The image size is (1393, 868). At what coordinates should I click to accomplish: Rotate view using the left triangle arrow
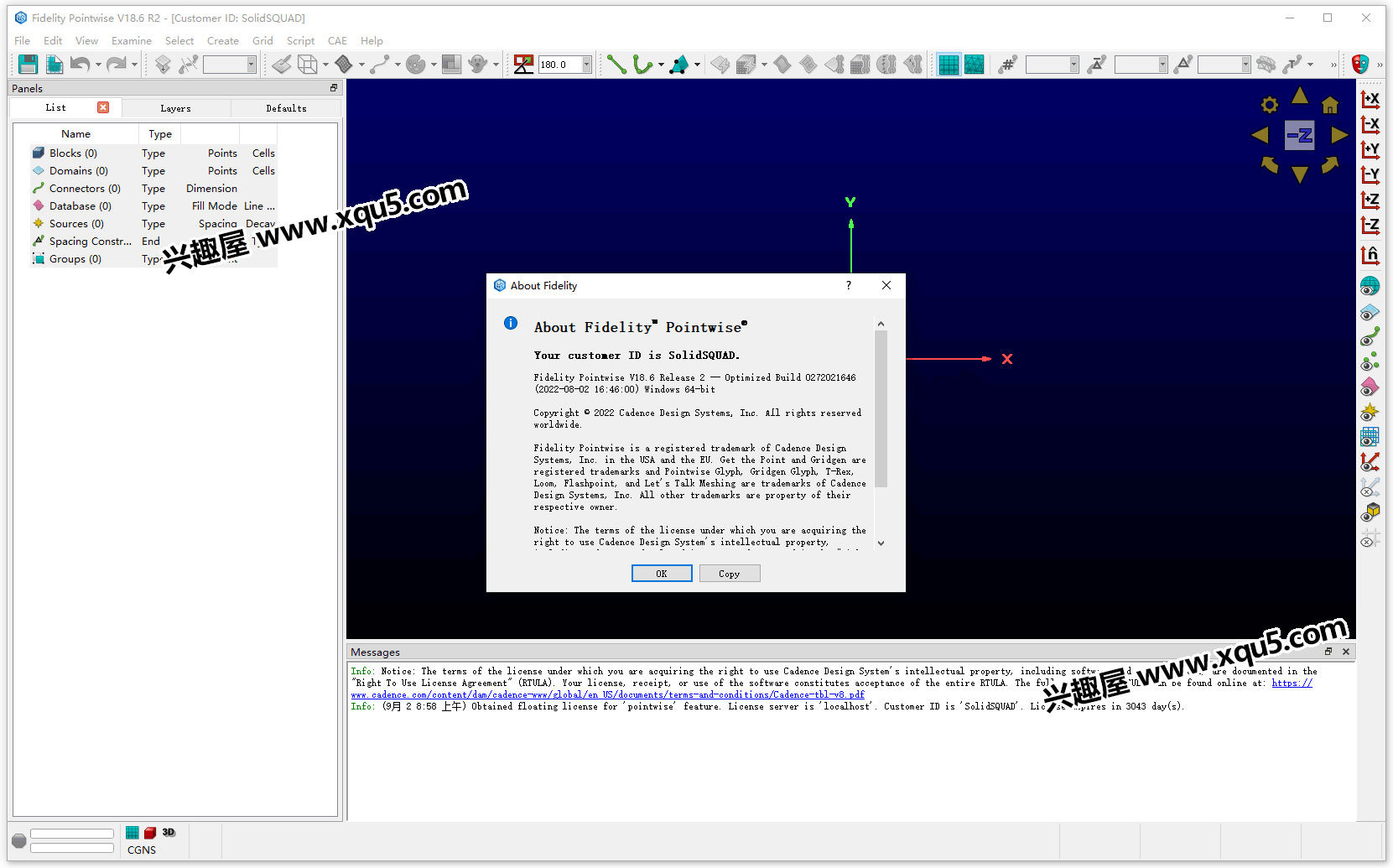pyautogui.click(x=1260, y=135)
